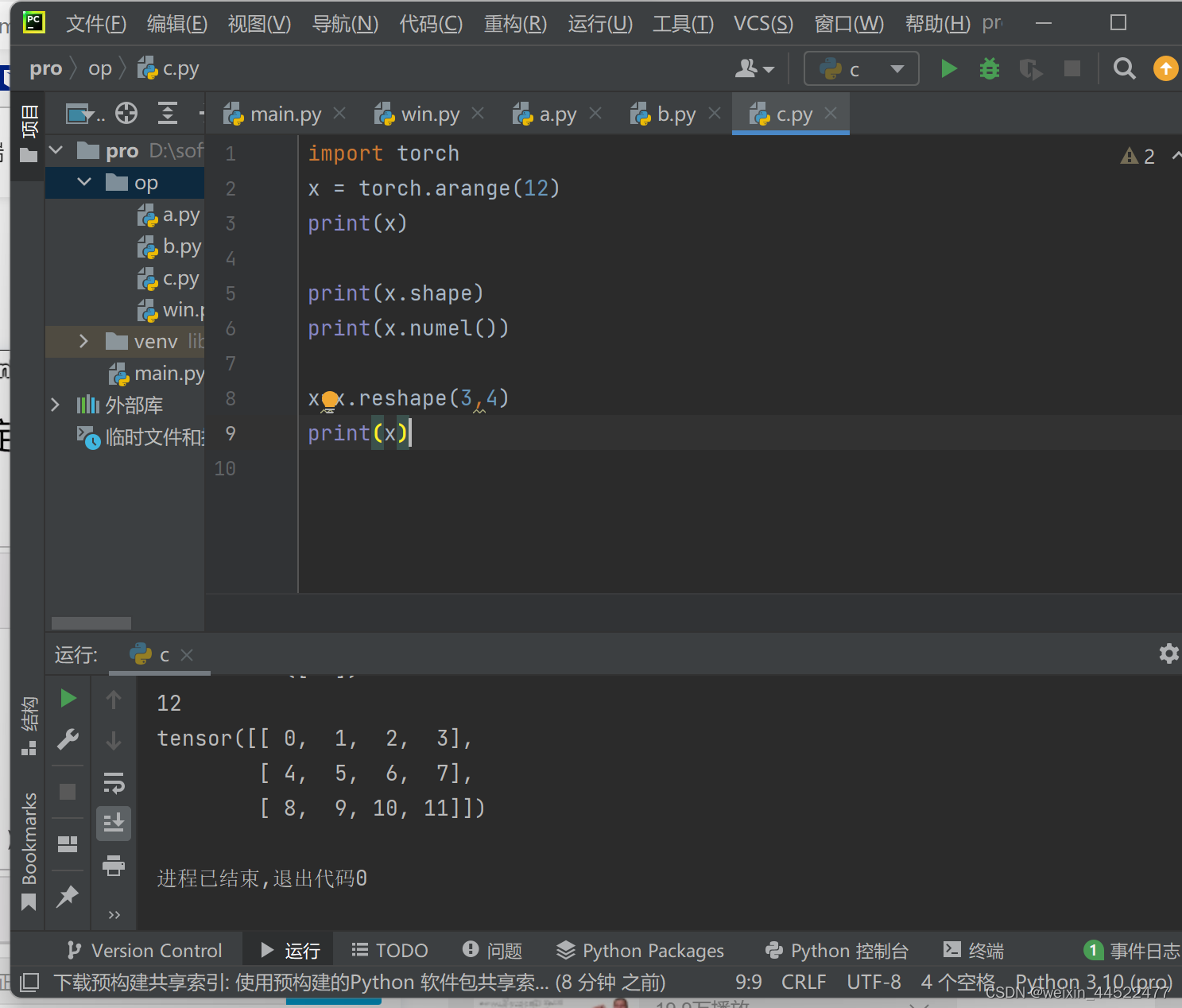Select c.py in project tree
This screenshot has height=1008, width=1182.
tap(169, 278)
